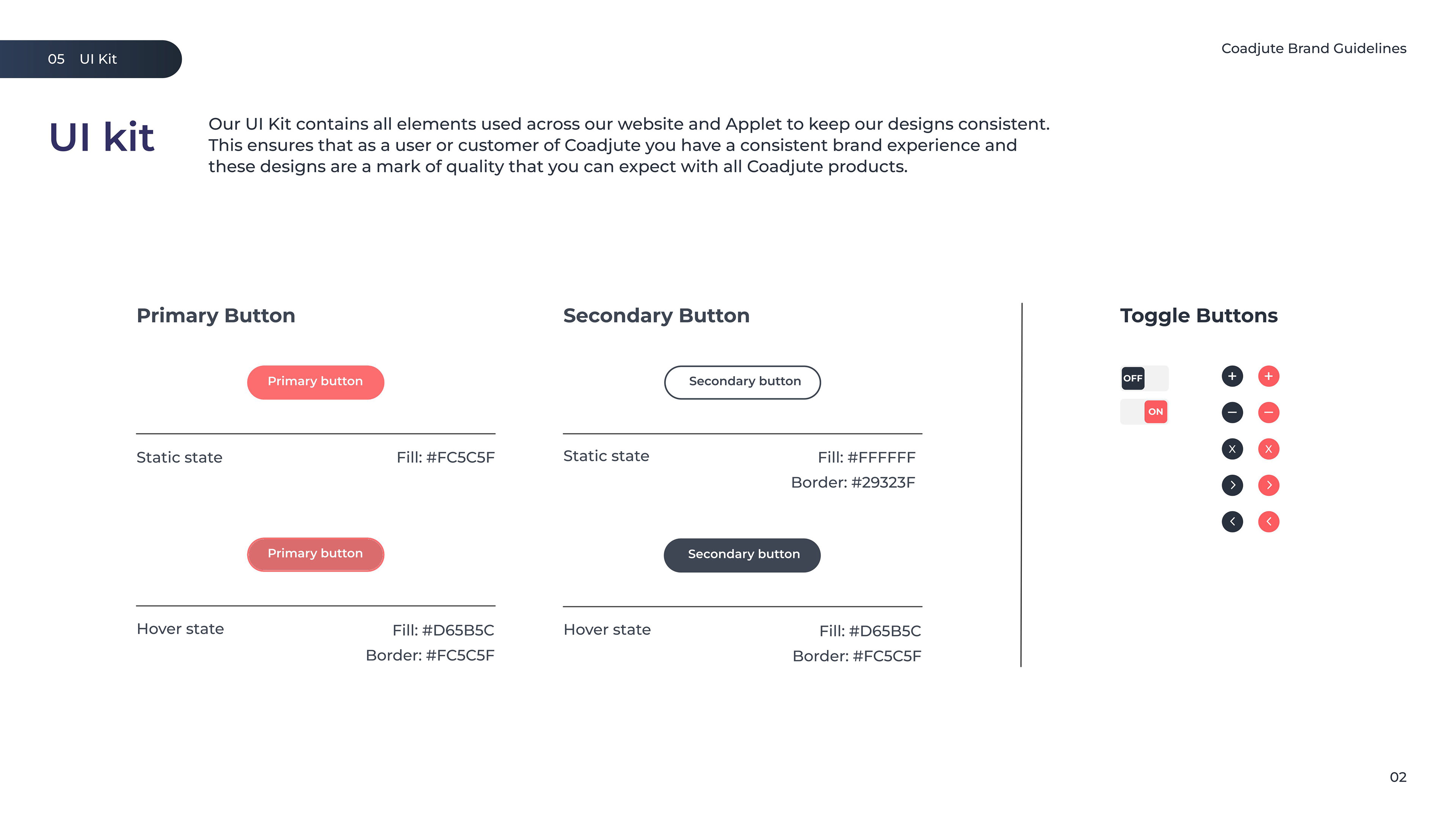Select the red left chevron circle
1456x819 pixels.
pos(1268,522)
